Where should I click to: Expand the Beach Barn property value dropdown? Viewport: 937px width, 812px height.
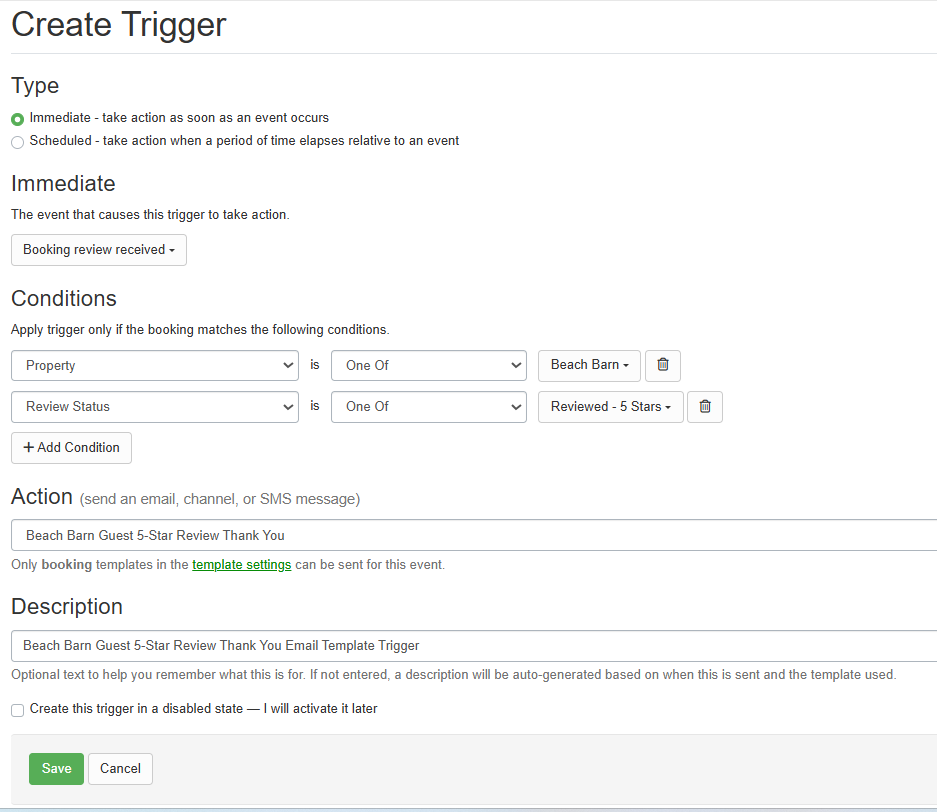[589, 366]
